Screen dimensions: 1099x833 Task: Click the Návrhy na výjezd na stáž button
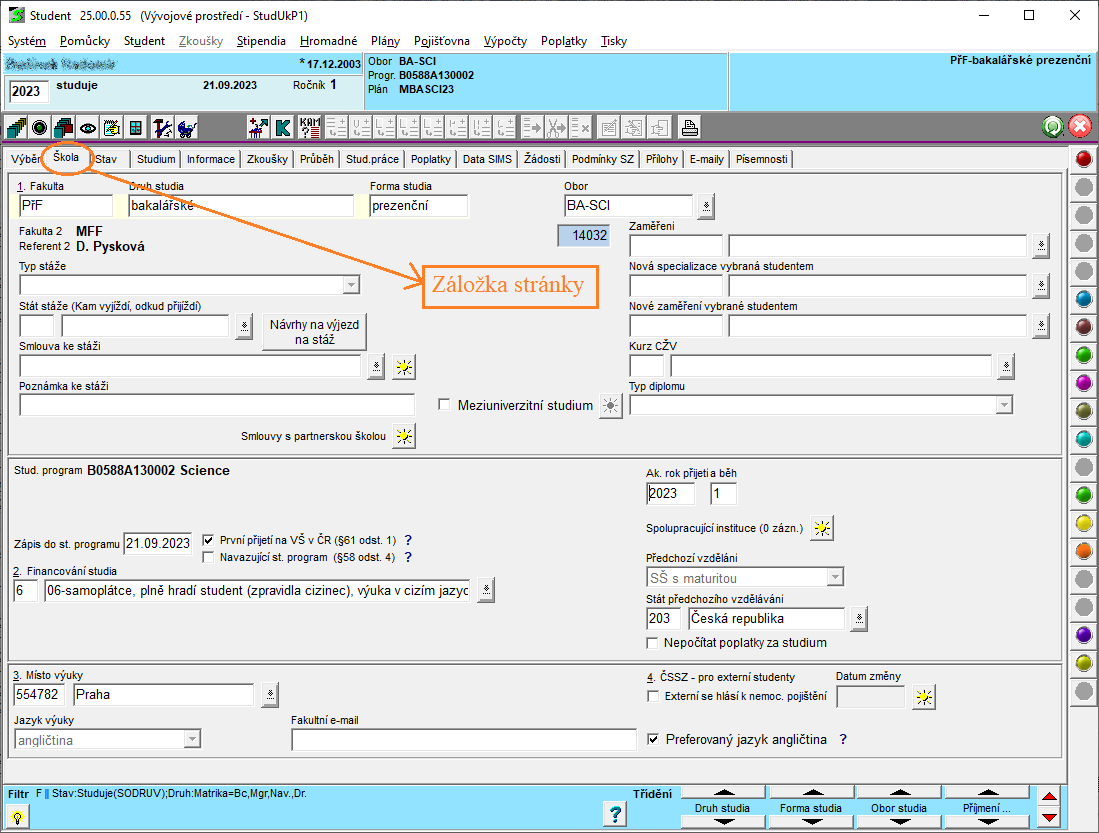pyautogui.click(x=313, y=331)
